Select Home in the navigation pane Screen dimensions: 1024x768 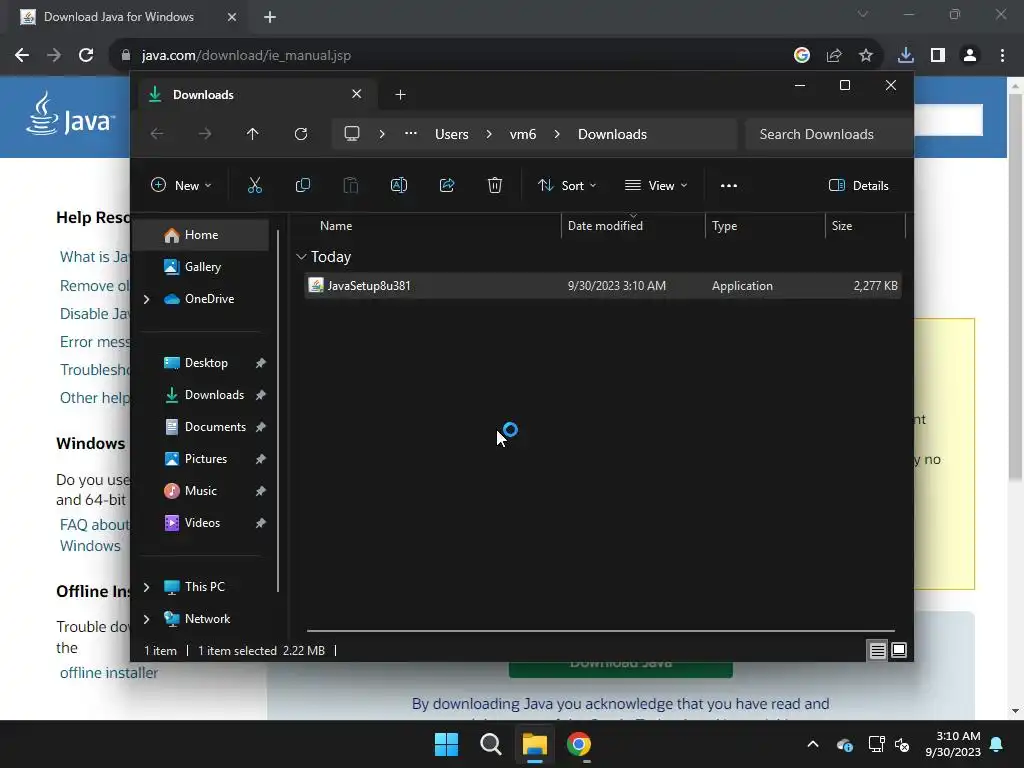[201, 235]
